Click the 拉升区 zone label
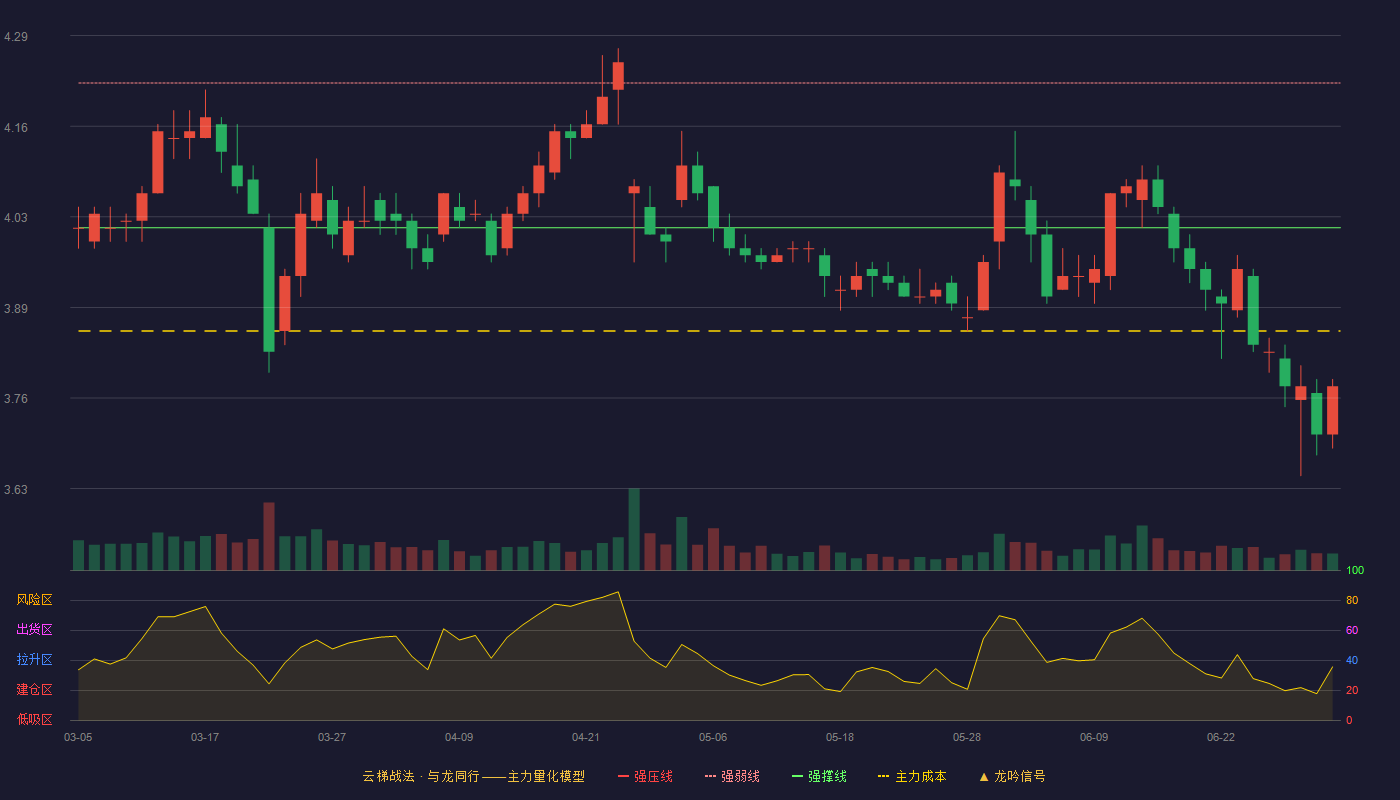The height and width of the screenshot is (800, 1400). [x=34, y=660]
